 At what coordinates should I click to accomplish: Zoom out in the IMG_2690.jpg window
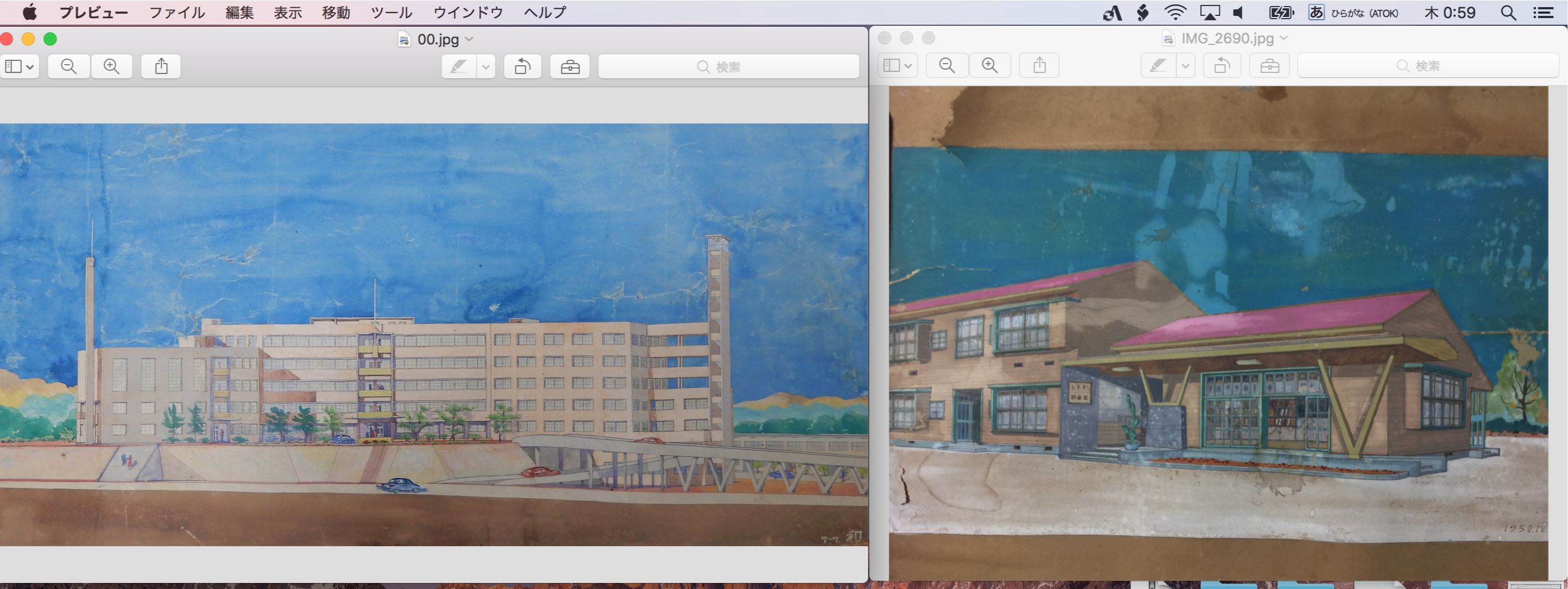pos(946,66)
